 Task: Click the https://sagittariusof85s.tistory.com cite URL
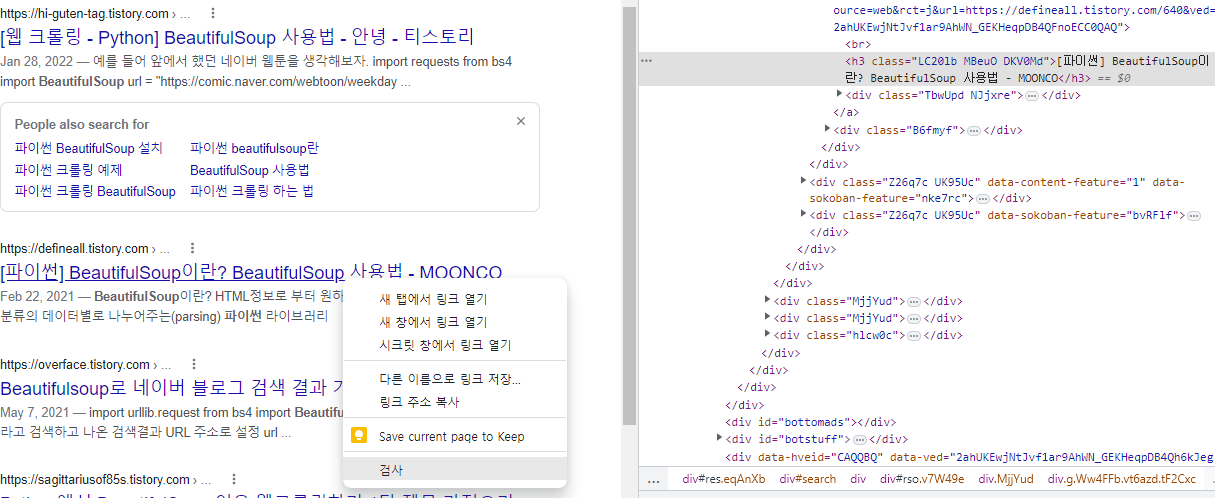pyautogui.click(x=95, y=479)
